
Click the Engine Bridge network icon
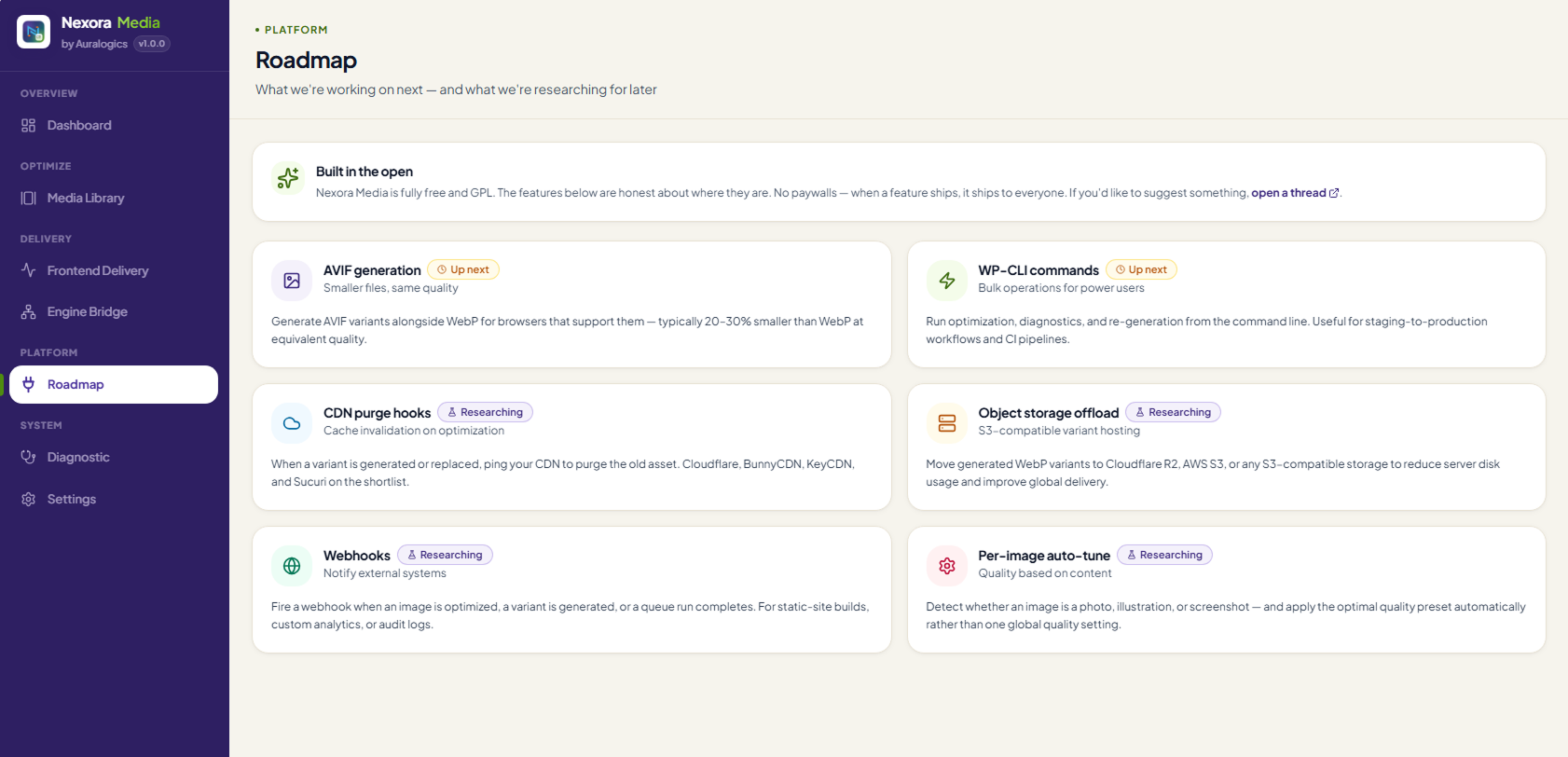(29, 311)
